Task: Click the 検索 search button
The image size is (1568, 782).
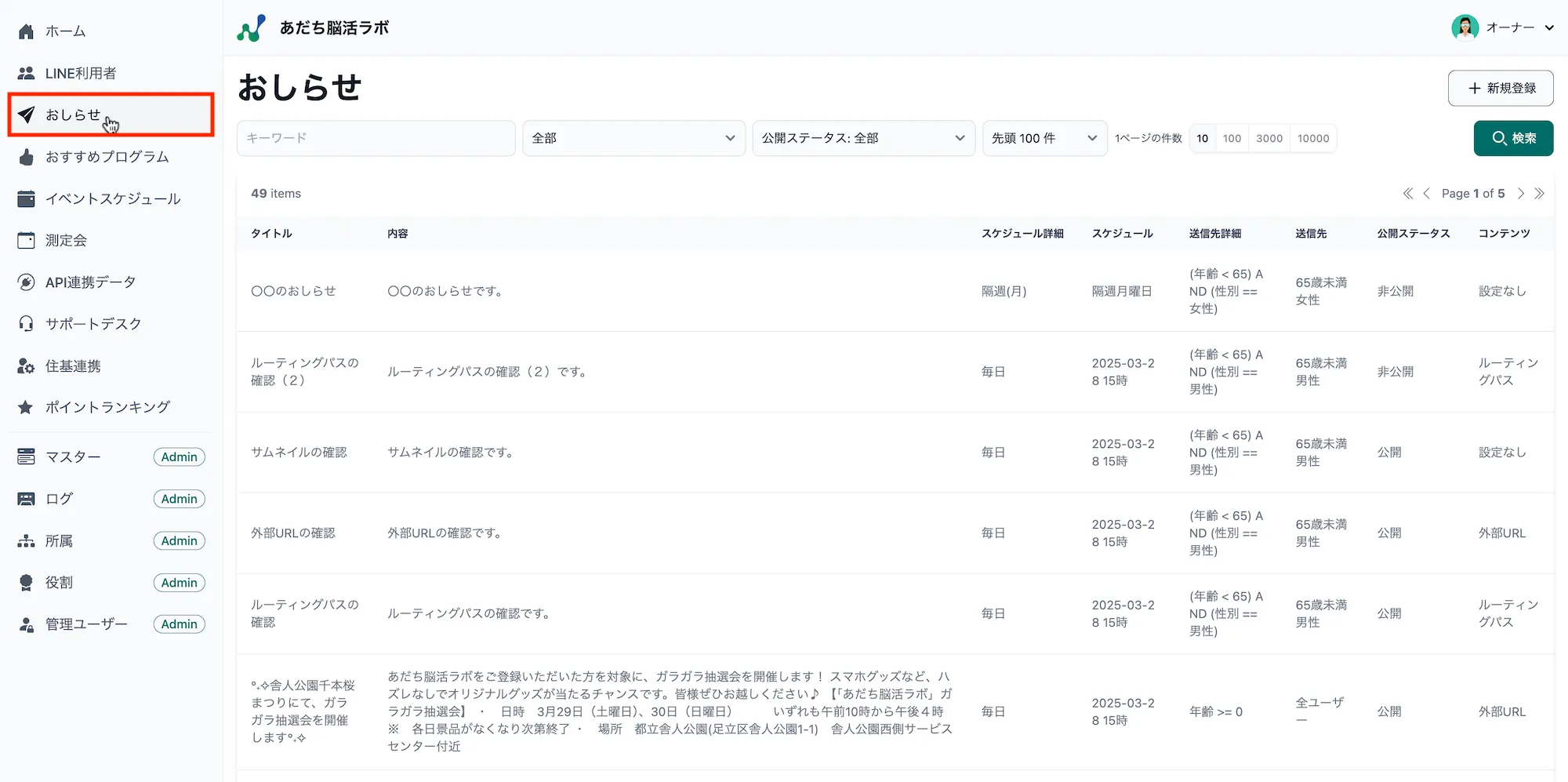Action: click(x=1513, y=138)
